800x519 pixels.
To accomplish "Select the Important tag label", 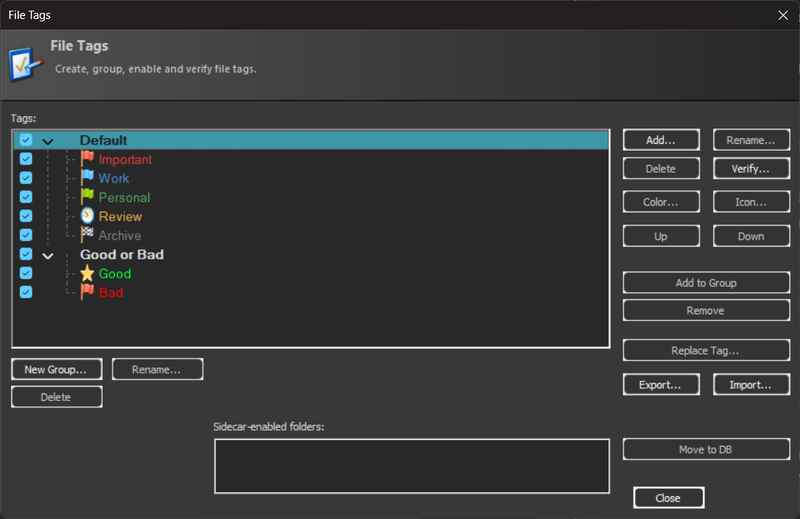I will [125, 160].
